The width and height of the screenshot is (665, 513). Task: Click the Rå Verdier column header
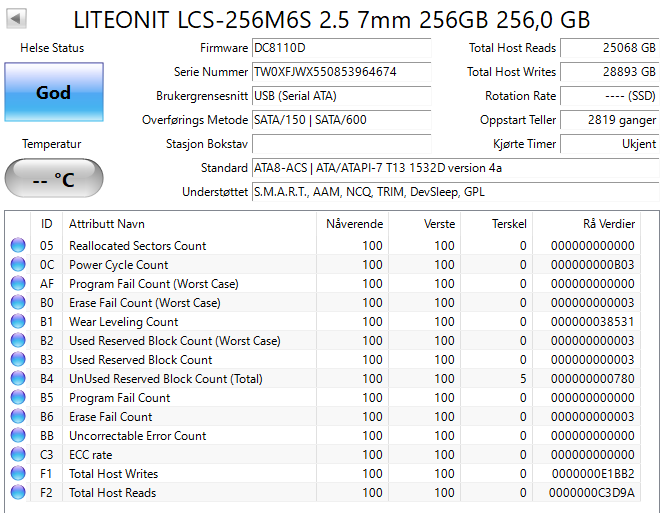coord(587,224)
